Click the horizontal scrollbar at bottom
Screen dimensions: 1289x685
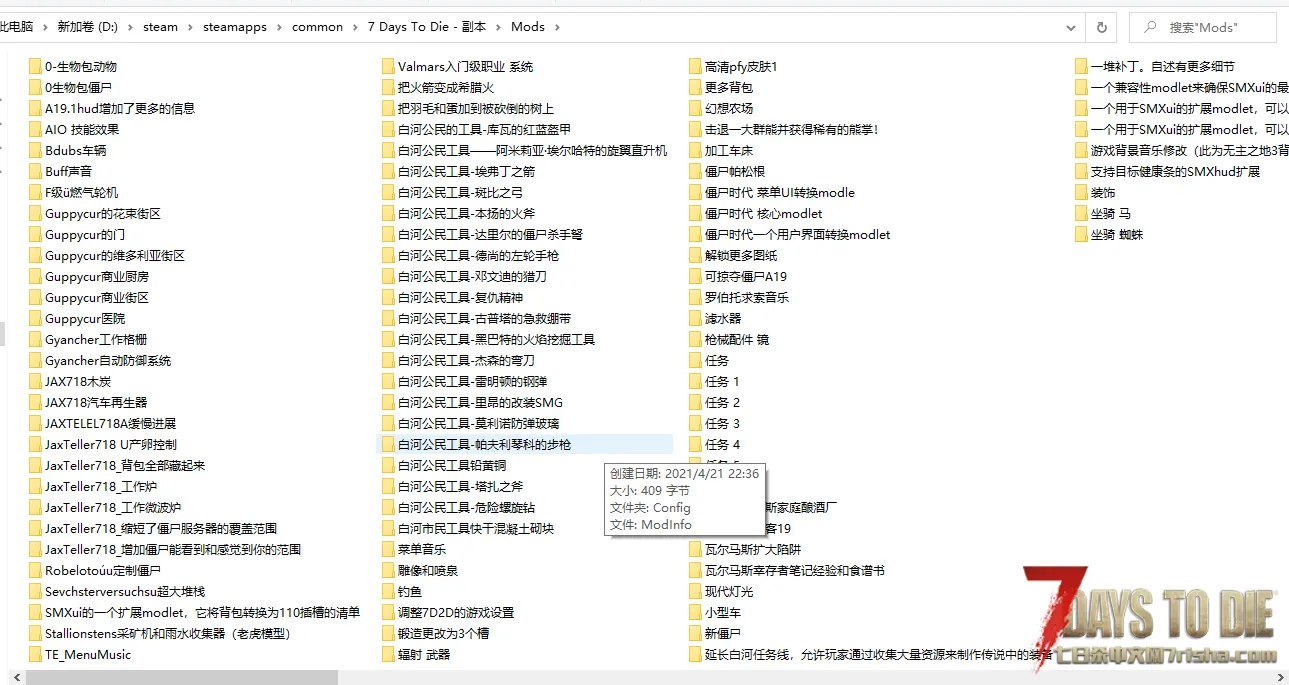(x=183, y=677)
